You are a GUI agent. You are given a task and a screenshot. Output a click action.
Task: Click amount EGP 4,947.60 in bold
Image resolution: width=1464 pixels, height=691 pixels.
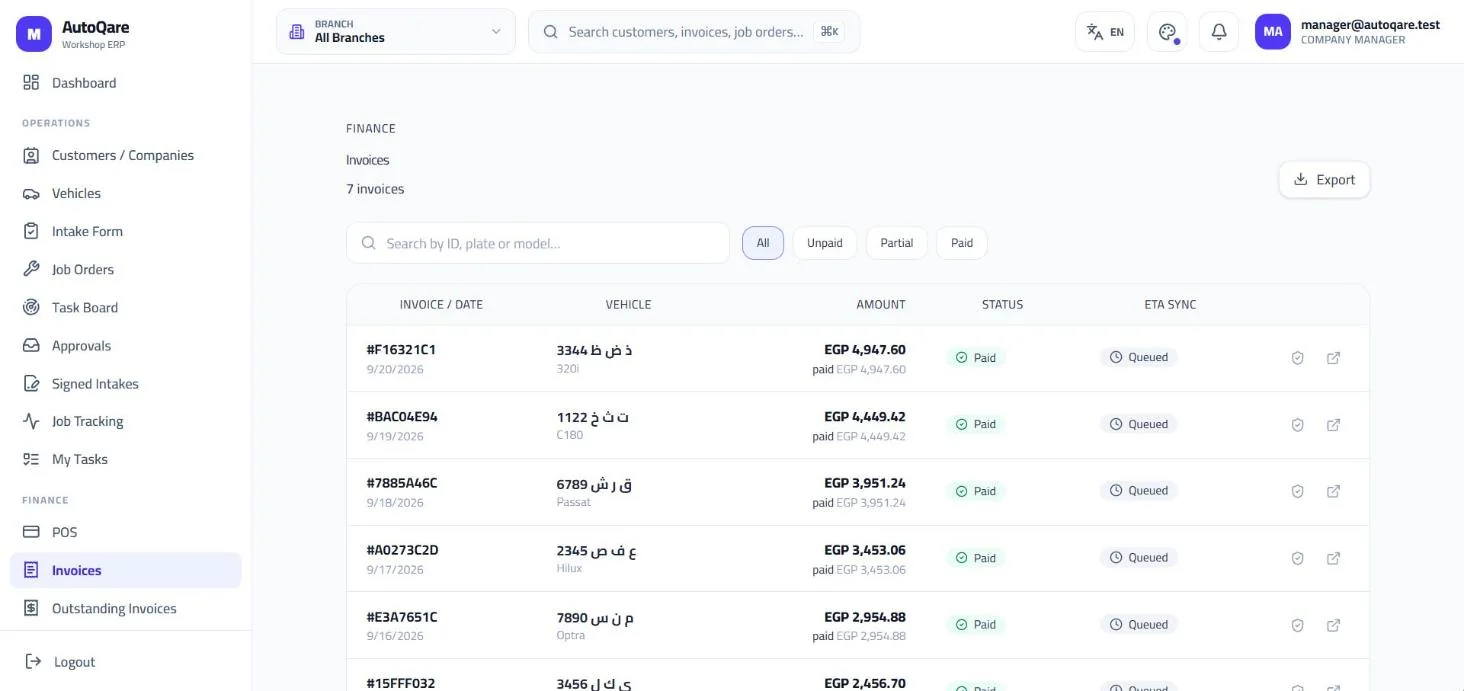865,350
